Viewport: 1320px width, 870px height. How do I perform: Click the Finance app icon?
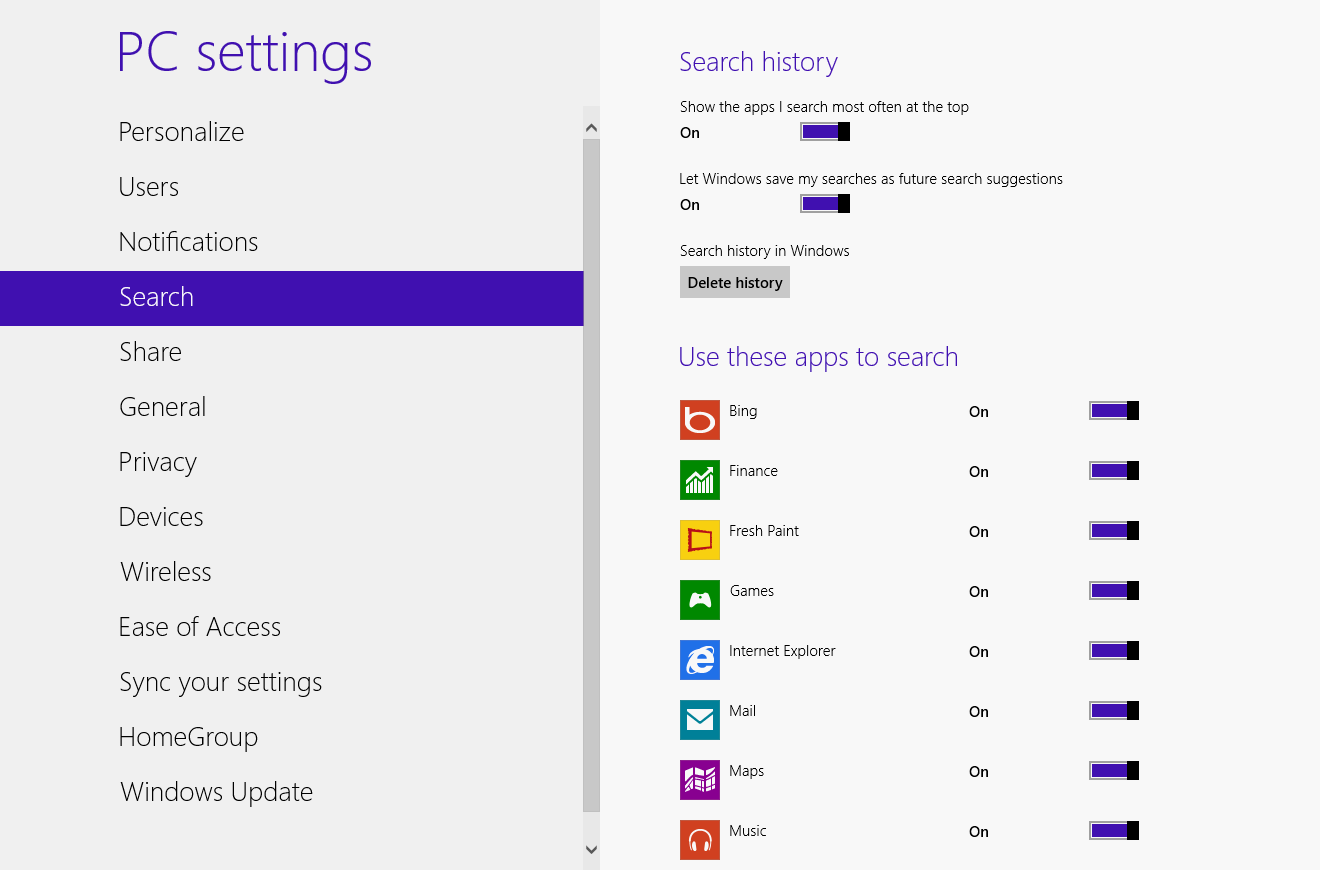point(700,480)
